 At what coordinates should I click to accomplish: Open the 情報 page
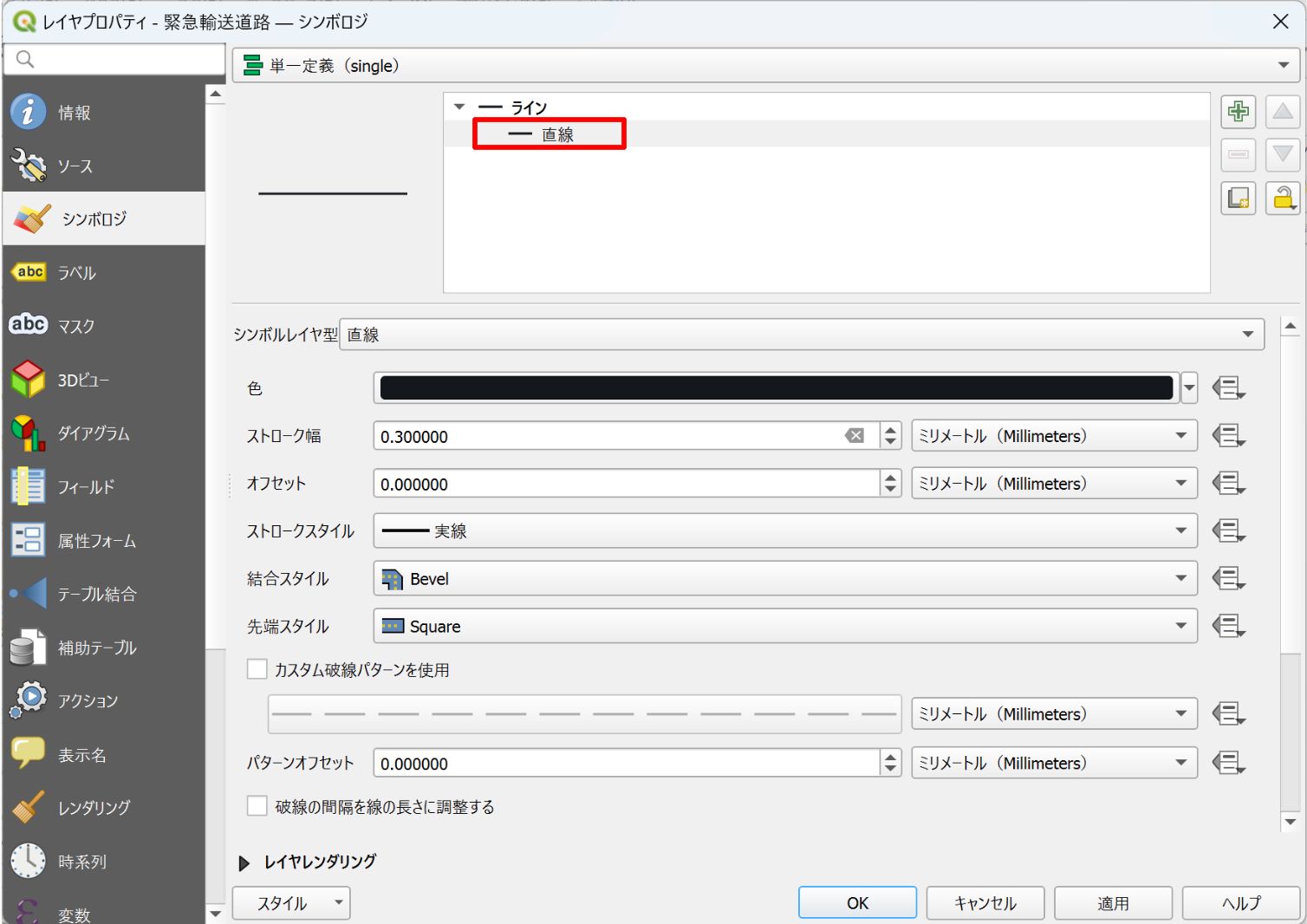[104, 112]
